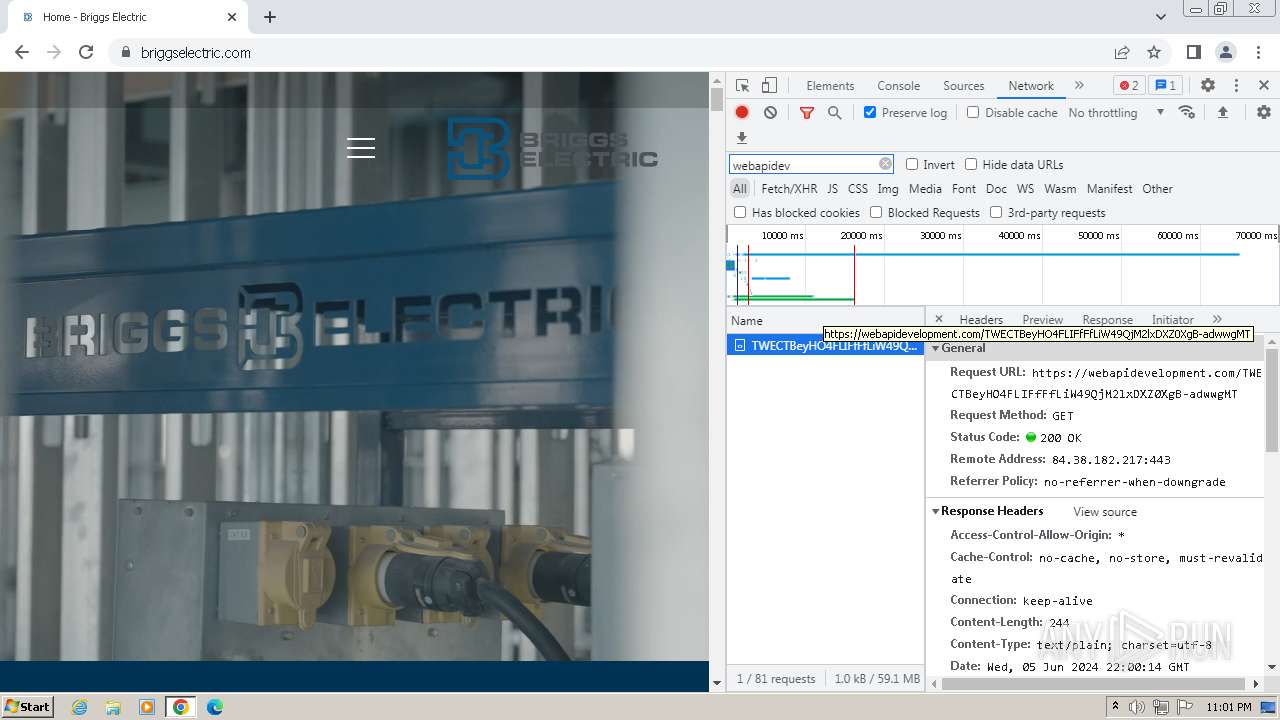The width and height of the screenshot is (1280, 720).
Task: Click the export HAR download icon
Action: click(742, 138)
